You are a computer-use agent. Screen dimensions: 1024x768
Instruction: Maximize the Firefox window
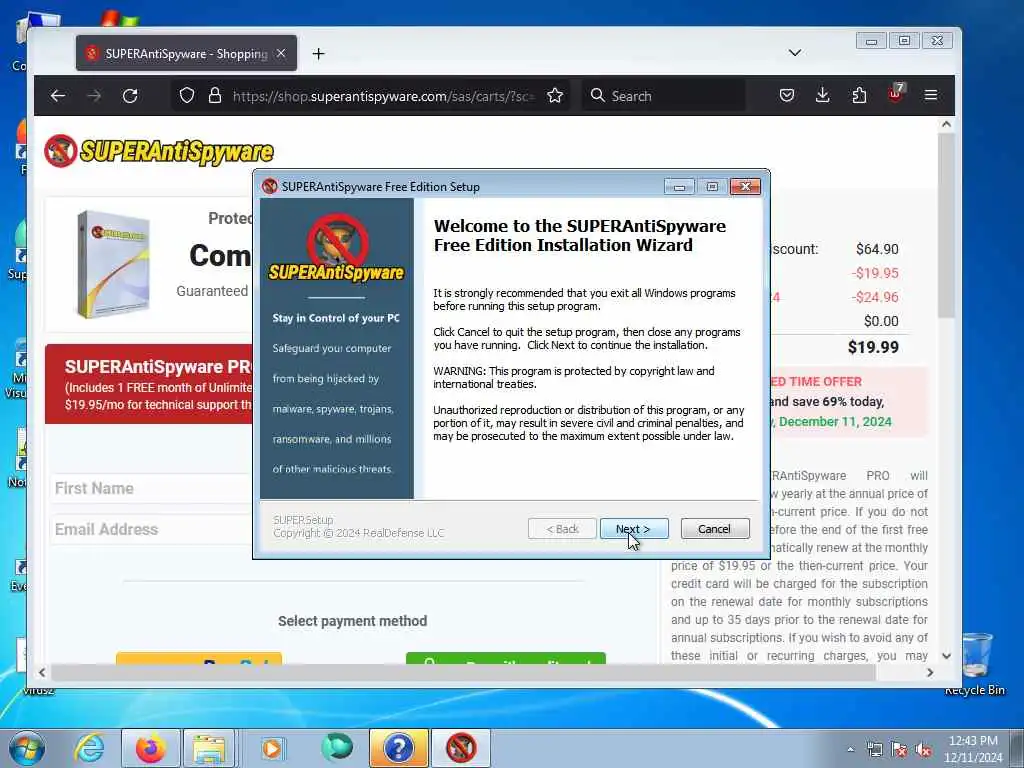click(904, 40)
